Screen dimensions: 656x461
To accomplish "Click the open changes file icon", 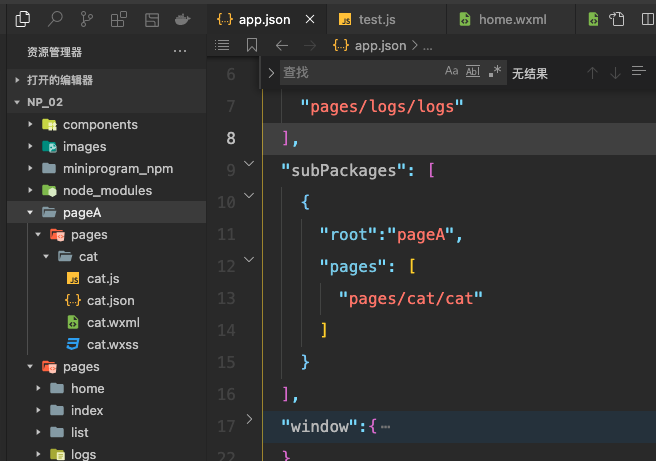I will click(617, 19).
